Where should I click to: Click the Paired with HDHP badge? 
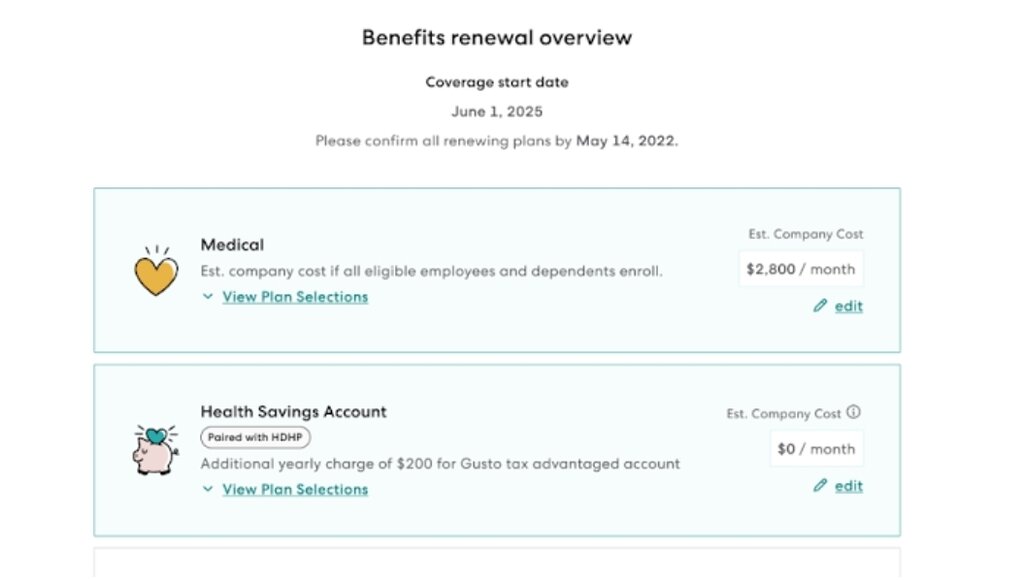click(x=255, y=437)
